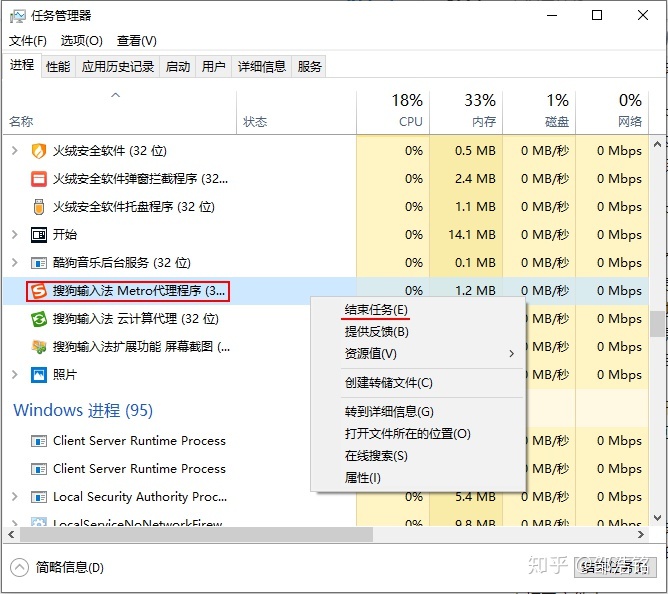Select the 进程 tab
Image resolution: width=668 pixels, height=594 pixels.
(x=22, y=65)
